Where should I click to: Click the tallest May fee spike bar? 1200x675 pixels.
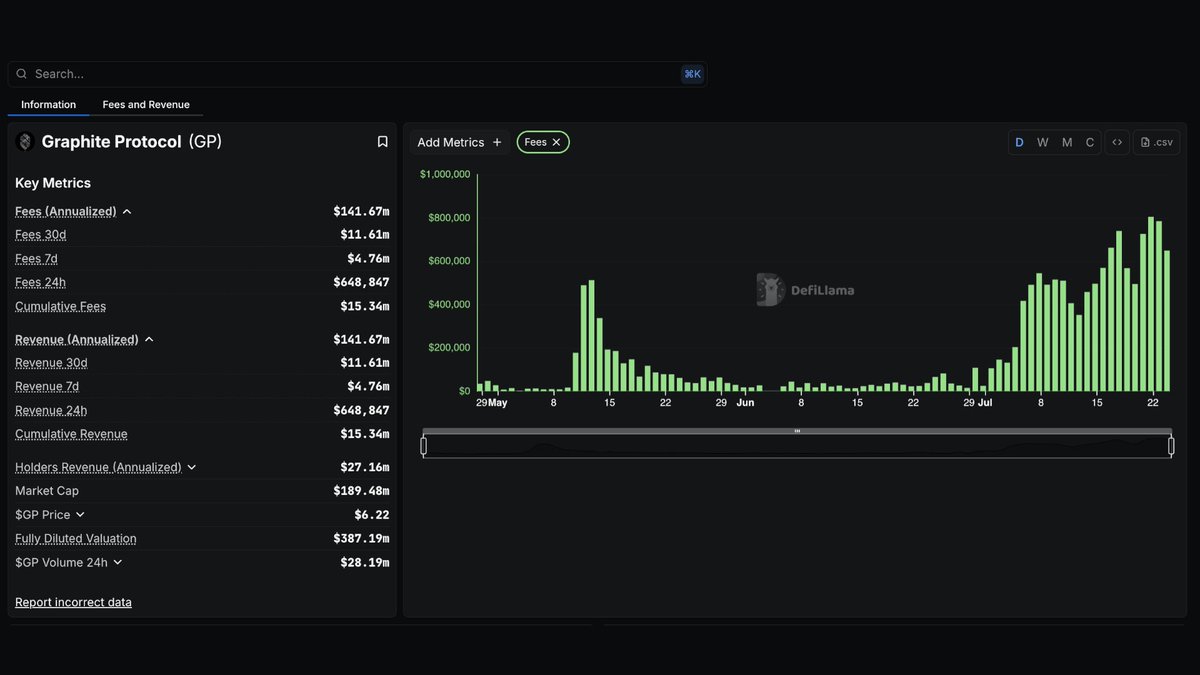[x=592, y=336]
